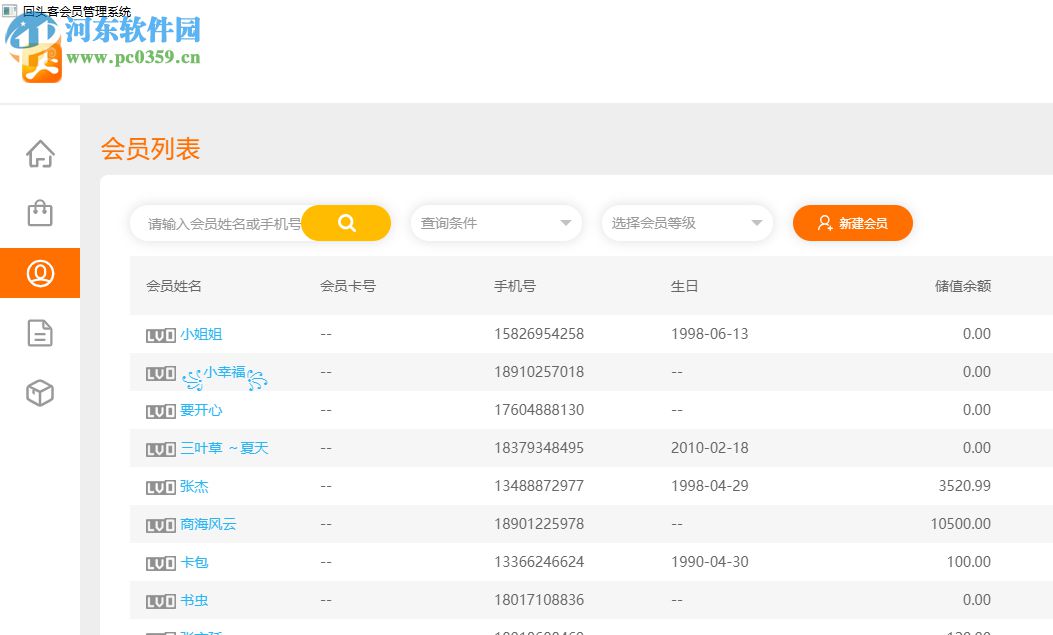
Task: Click inside the member search input field
Action: 215,223
